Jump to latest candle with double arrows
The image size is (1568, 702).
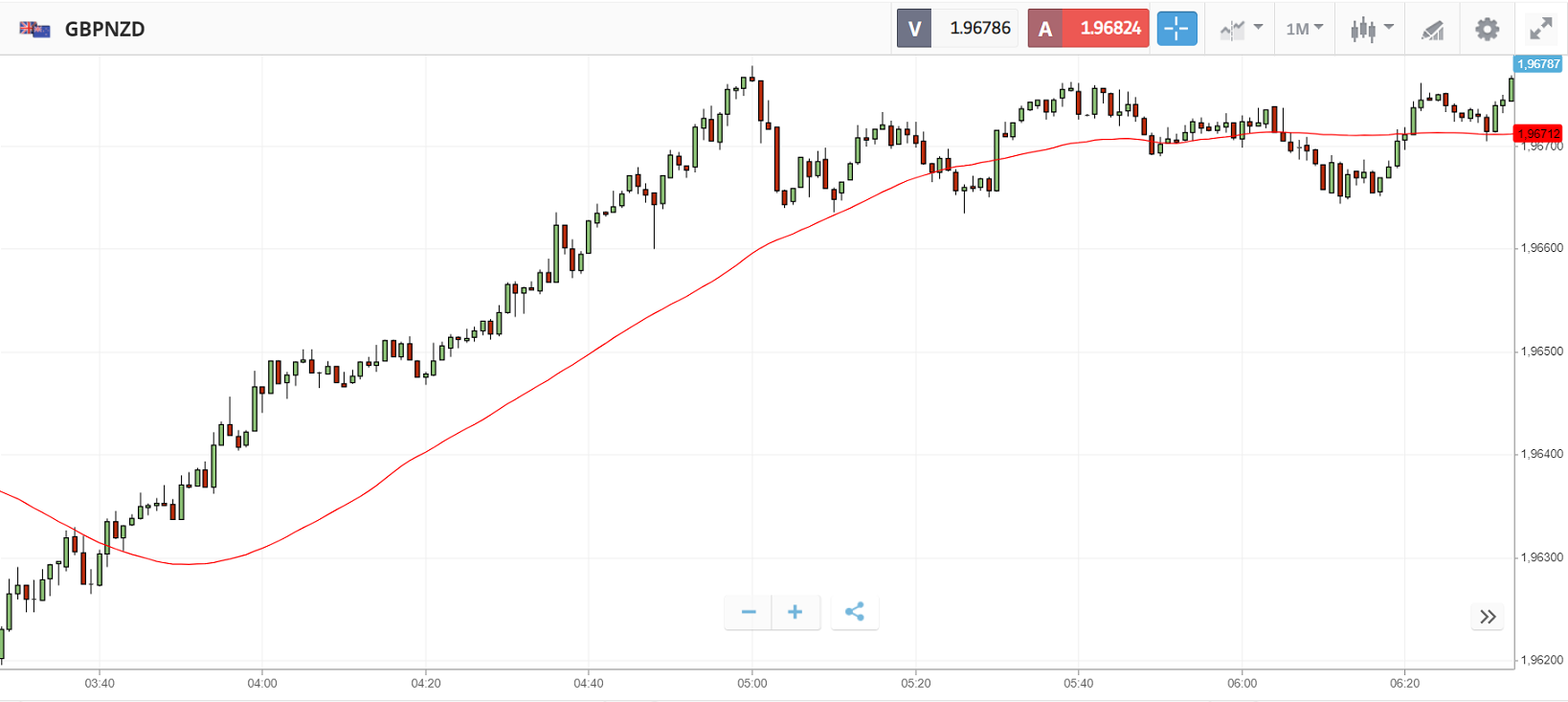(1488, 617)
